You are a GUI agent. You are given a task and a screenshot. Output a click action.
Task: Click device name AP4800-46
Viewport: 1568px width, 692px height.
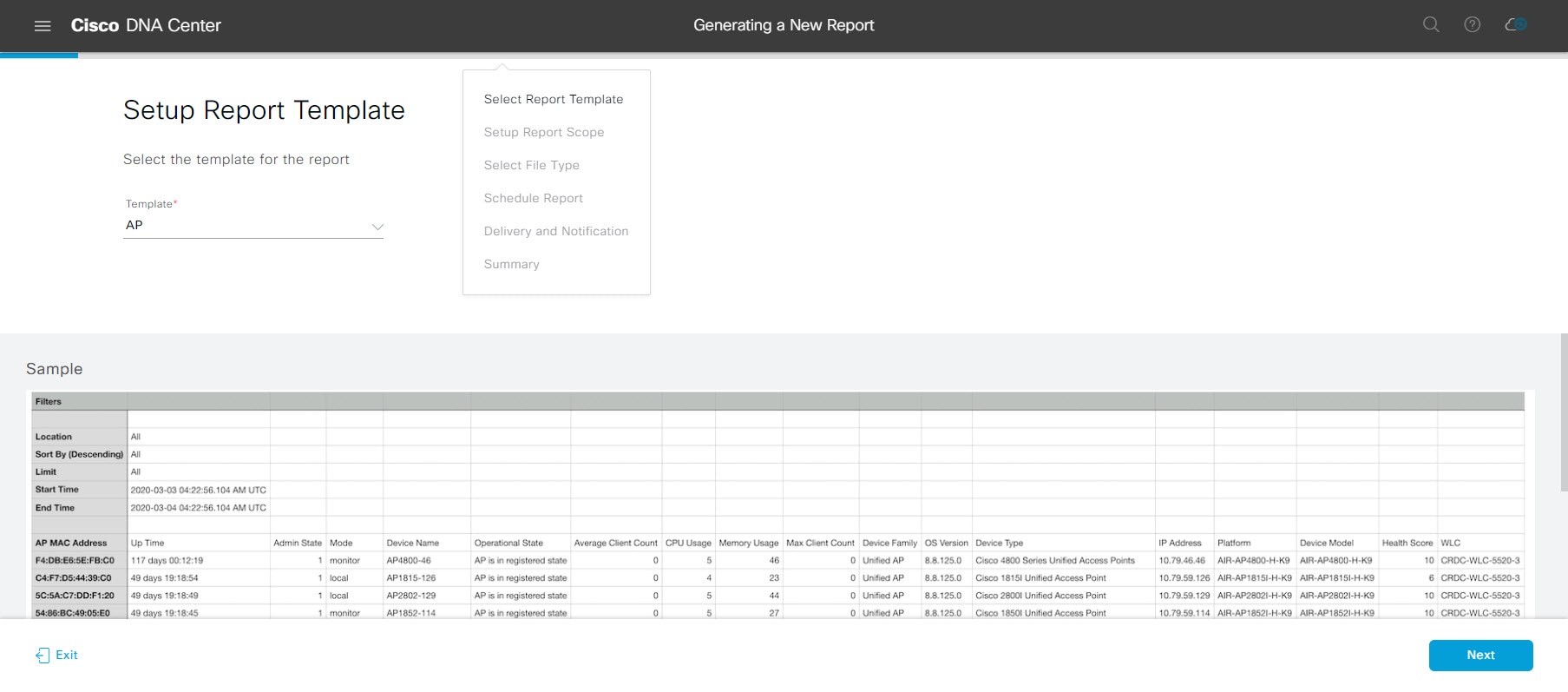409,560
